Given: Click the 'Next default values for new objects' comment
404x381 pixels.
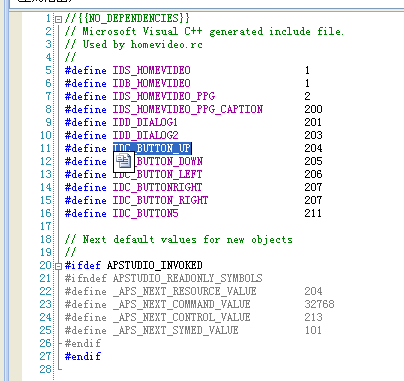Looking at the screenshot, I should click(x=179, y=239).
